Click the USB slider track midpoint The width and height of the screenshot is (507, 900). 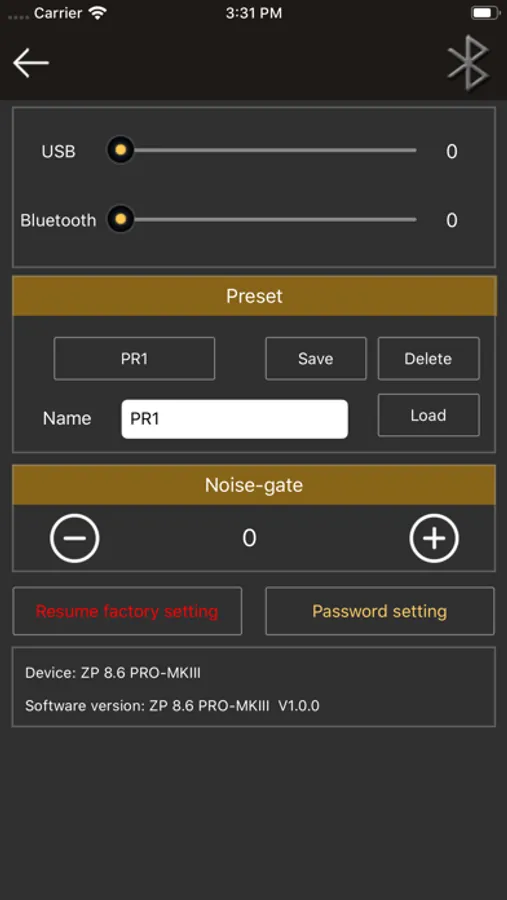coord(269,150)
